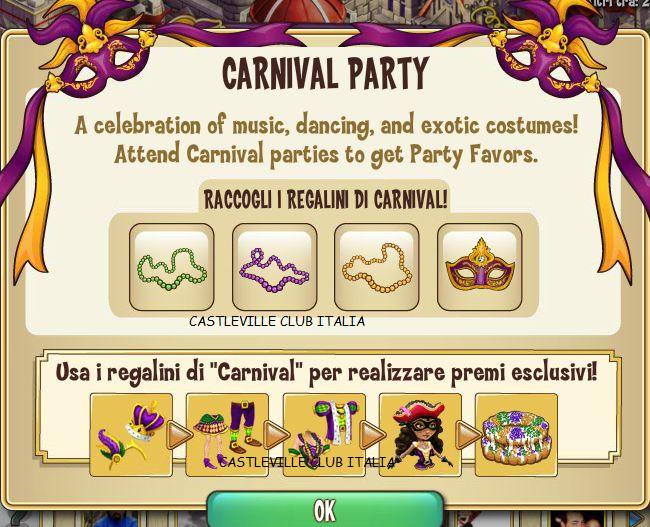Select the purple crown and feather prize
650x527 pixels.
(131, 435)
